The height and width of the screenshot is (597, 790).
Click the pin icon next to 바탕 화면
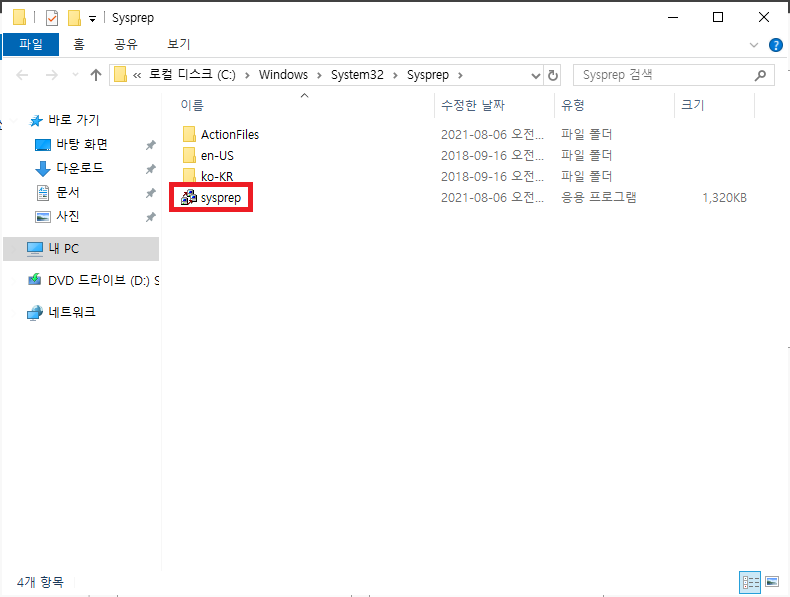[x=150, y=145]
